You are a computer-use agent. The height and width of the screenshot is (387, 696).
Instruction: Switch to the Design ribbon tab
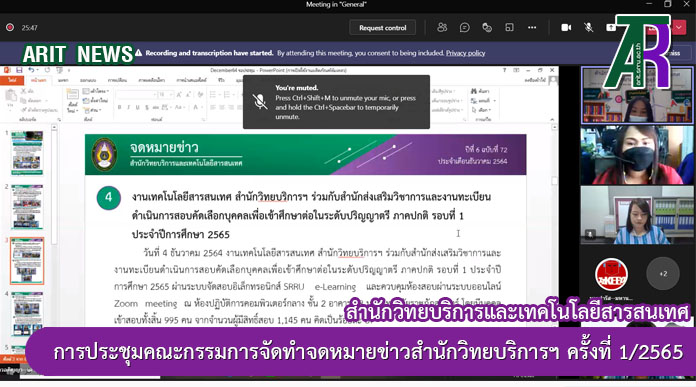88,80
